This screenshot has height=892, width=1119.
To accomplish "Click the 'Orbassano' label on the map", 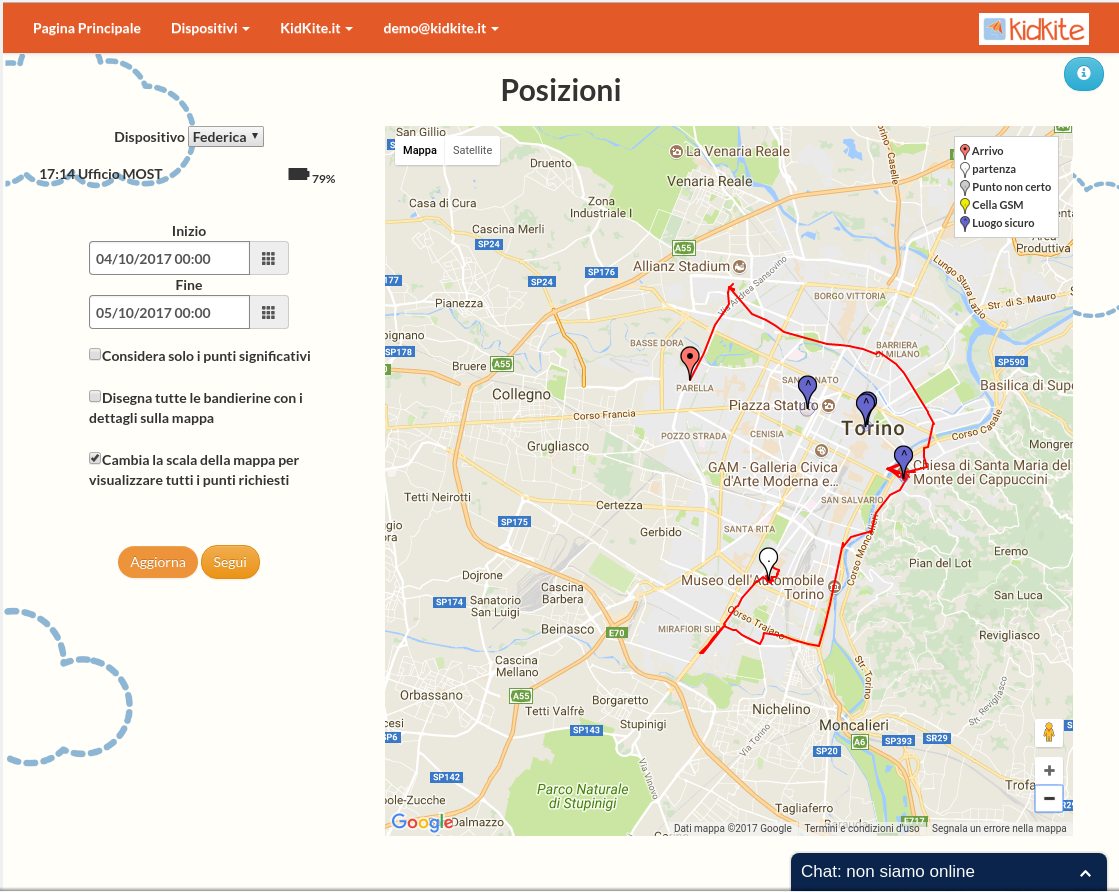I will (x=431, y=695).
